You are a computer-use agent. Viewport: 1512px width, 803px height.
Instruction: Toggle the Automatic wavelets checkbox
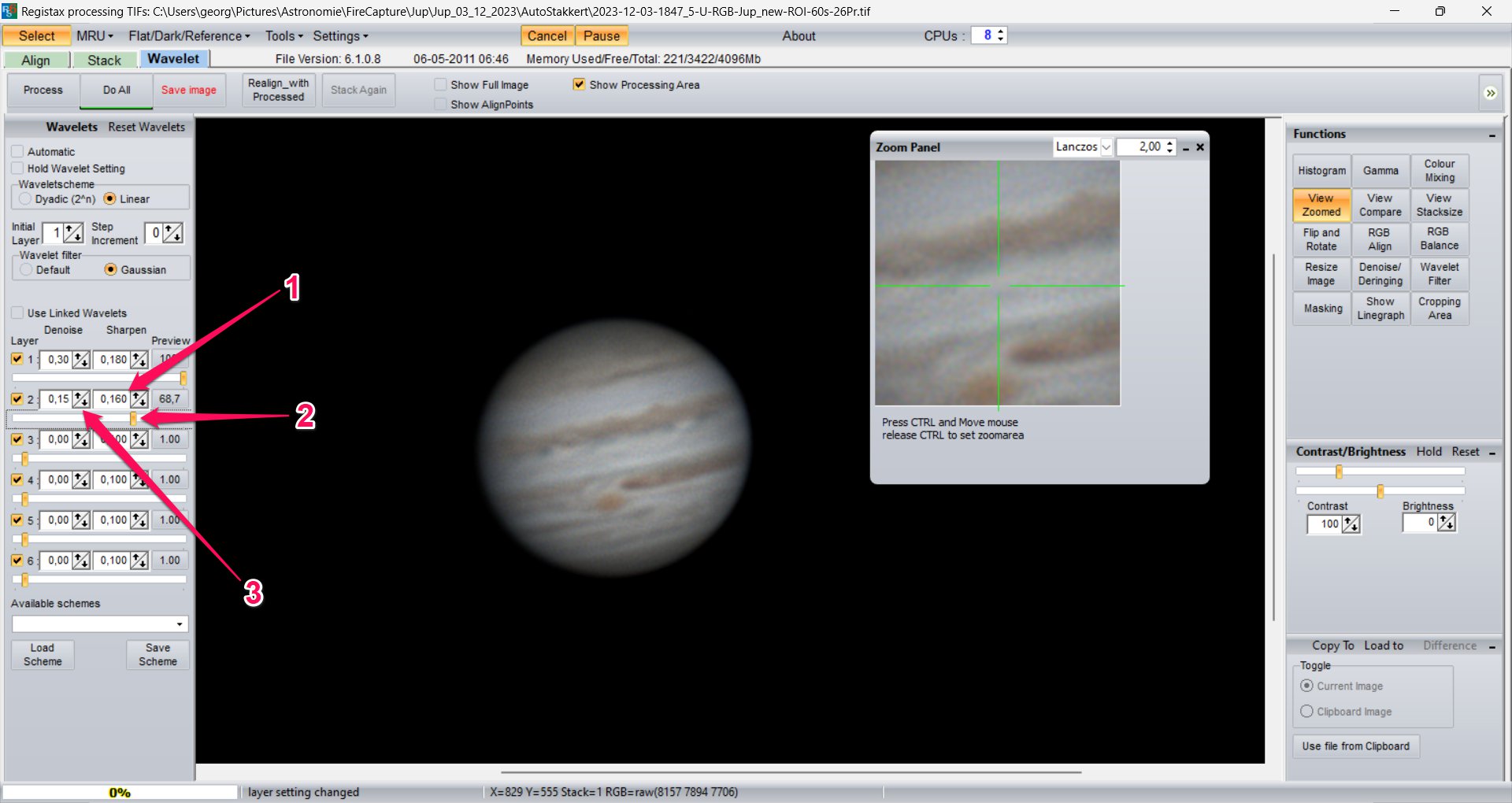click(17, 151)
